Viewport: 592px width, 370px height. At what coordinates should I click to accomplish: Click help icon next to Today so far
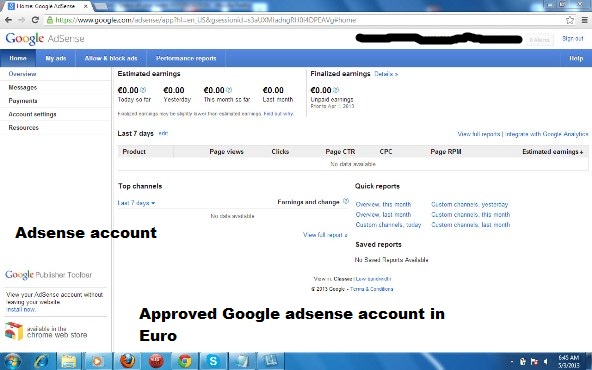tap(143, 90)
